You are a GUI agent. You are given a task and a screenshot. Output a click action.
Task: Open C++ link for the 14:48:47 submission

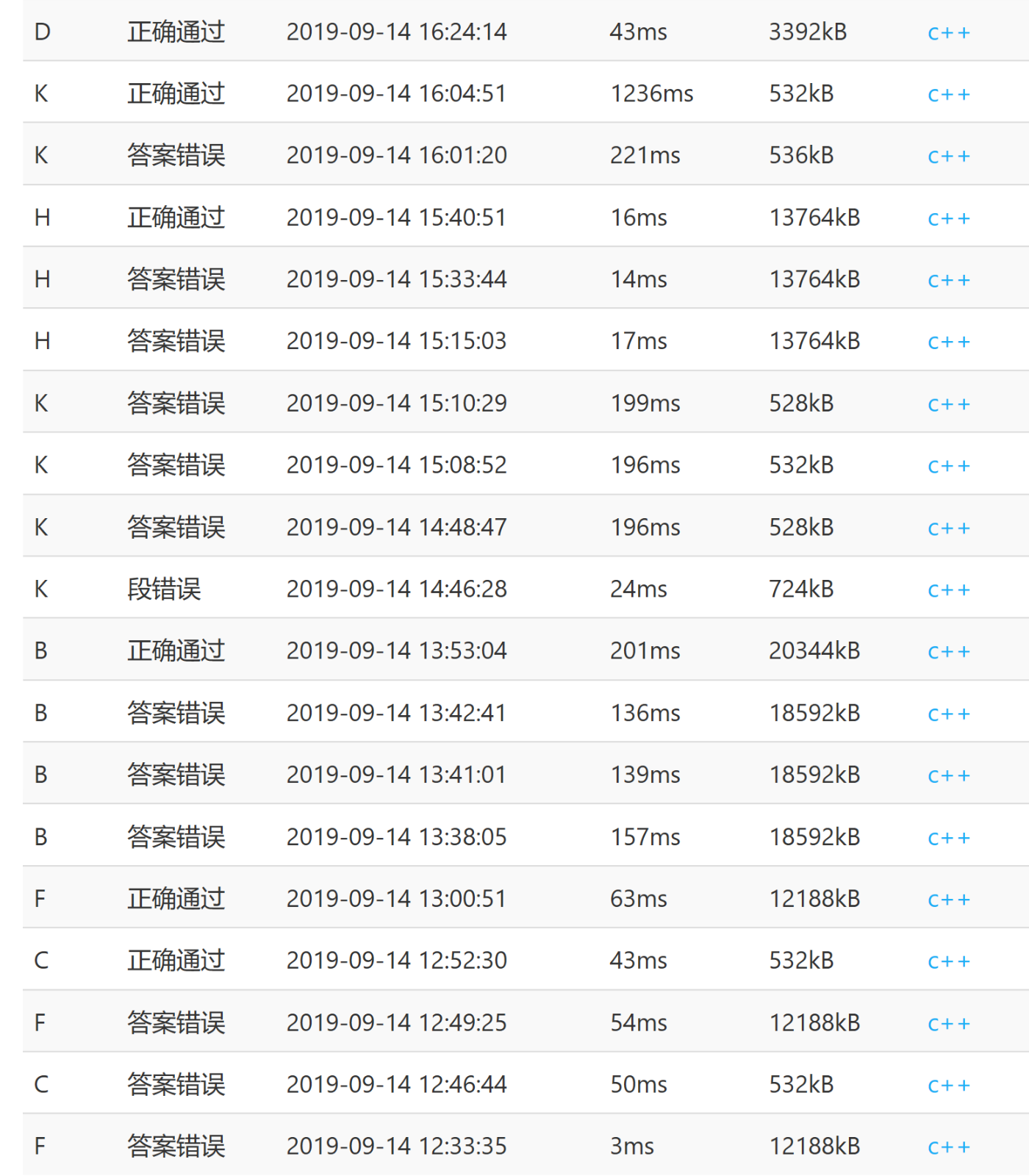(948, 528)
